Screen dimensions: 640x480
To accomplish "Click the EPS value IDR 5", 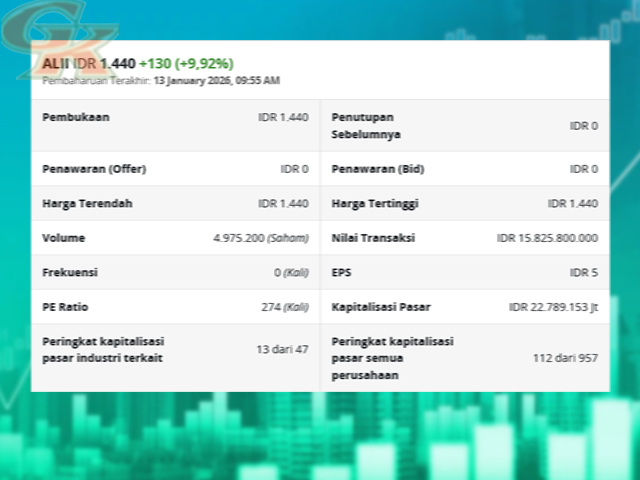I will (583, 272).
